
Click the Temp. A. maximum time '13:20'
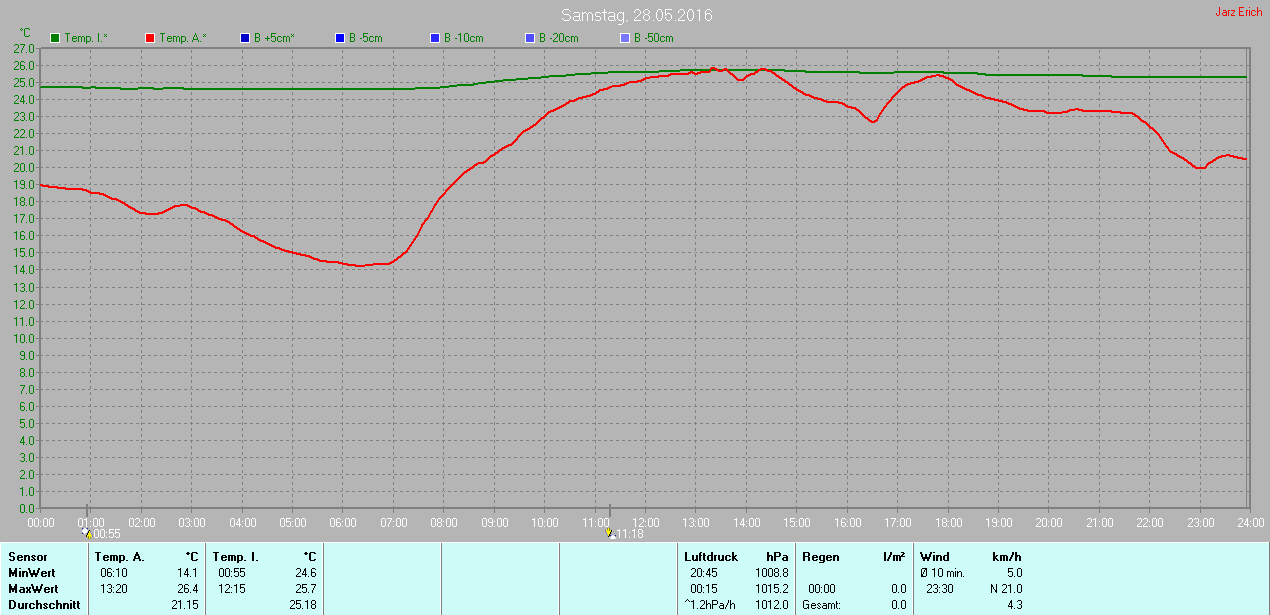point(113,589)
